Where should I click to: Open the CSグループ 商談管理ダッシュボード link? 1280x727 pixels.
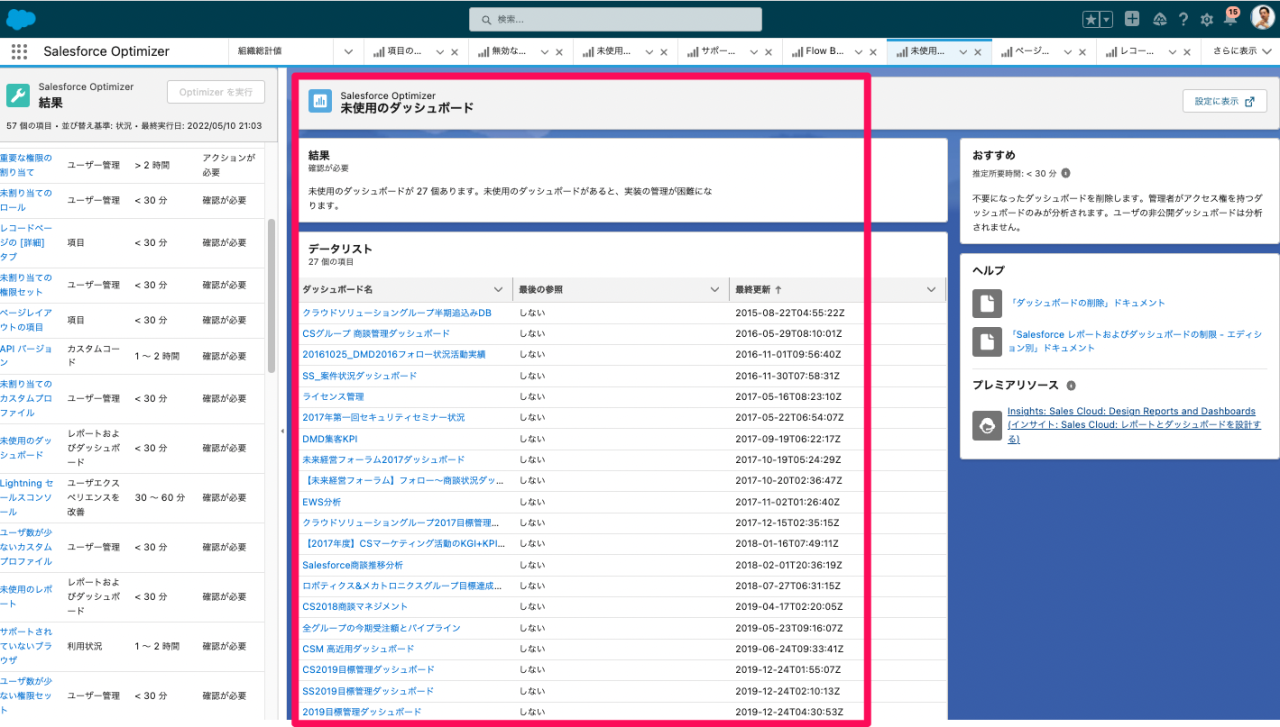[376, 334]
